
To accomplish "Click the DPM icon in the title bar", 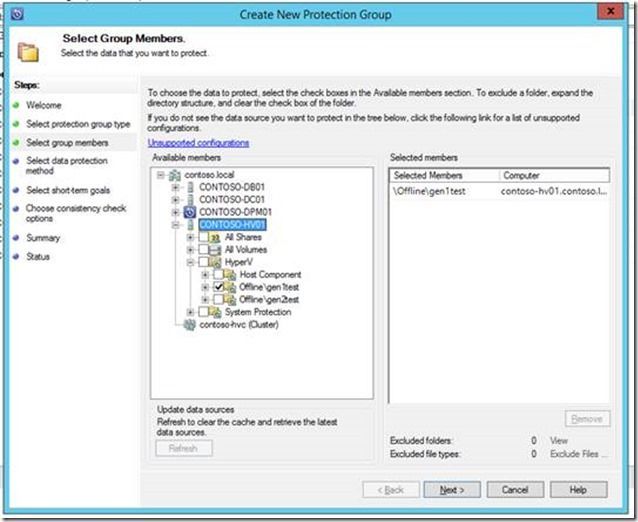I will tap(17, 14).
